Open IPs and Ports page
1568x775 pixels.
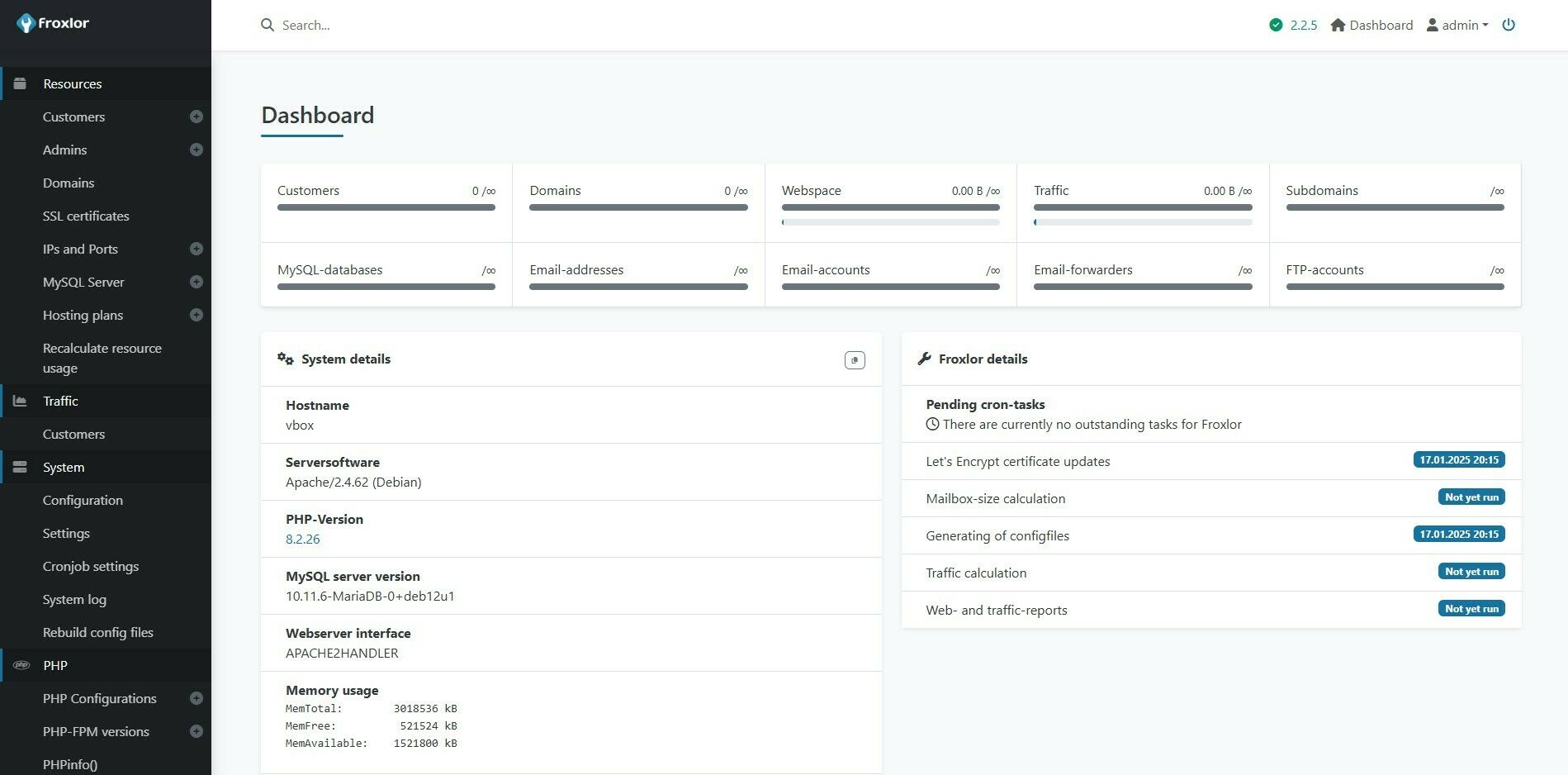(80, 249)
